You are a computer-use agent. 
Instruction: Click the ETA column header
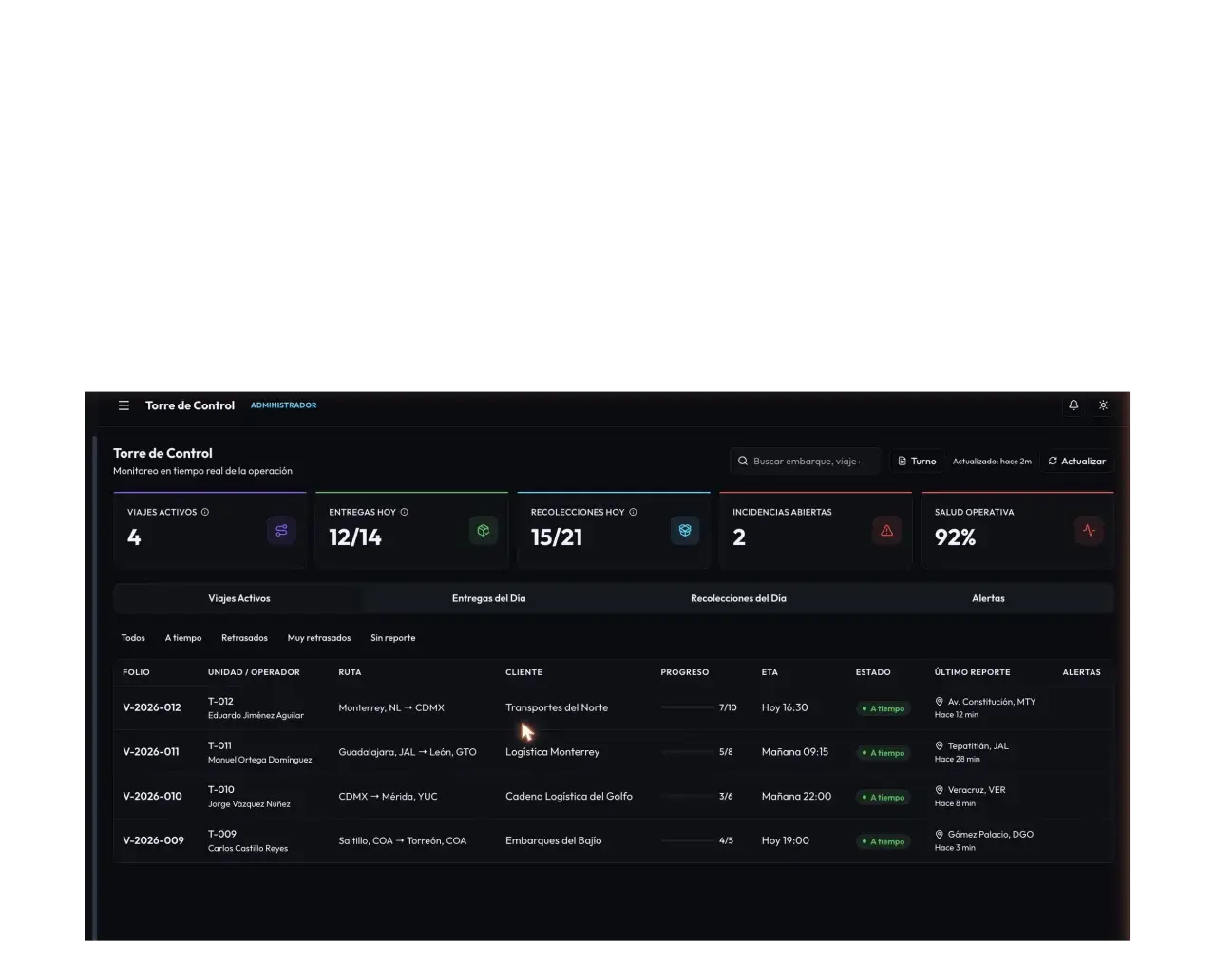(769, 672)
